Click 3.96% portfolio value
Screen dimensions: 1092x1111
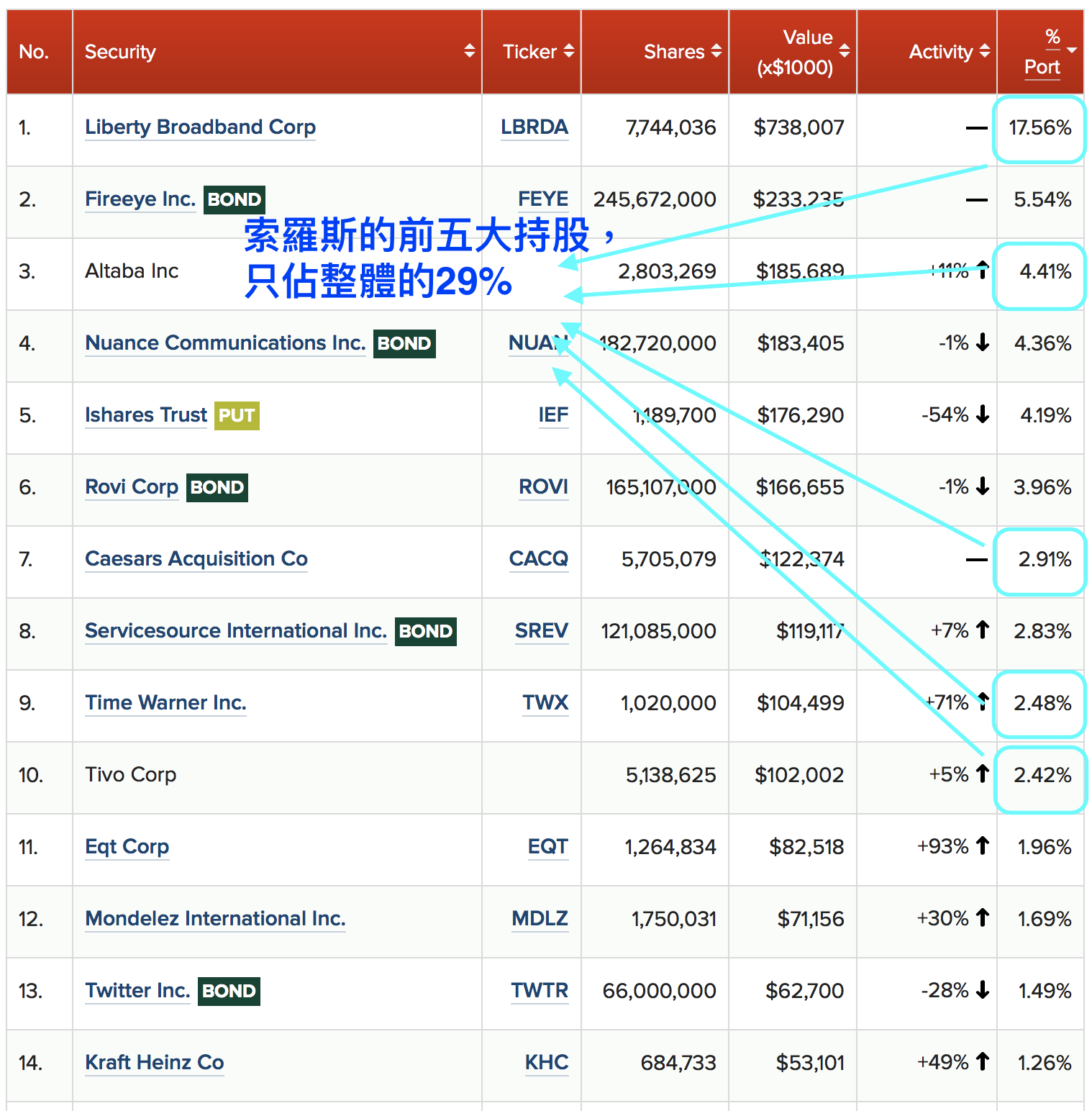point(1042,487)
